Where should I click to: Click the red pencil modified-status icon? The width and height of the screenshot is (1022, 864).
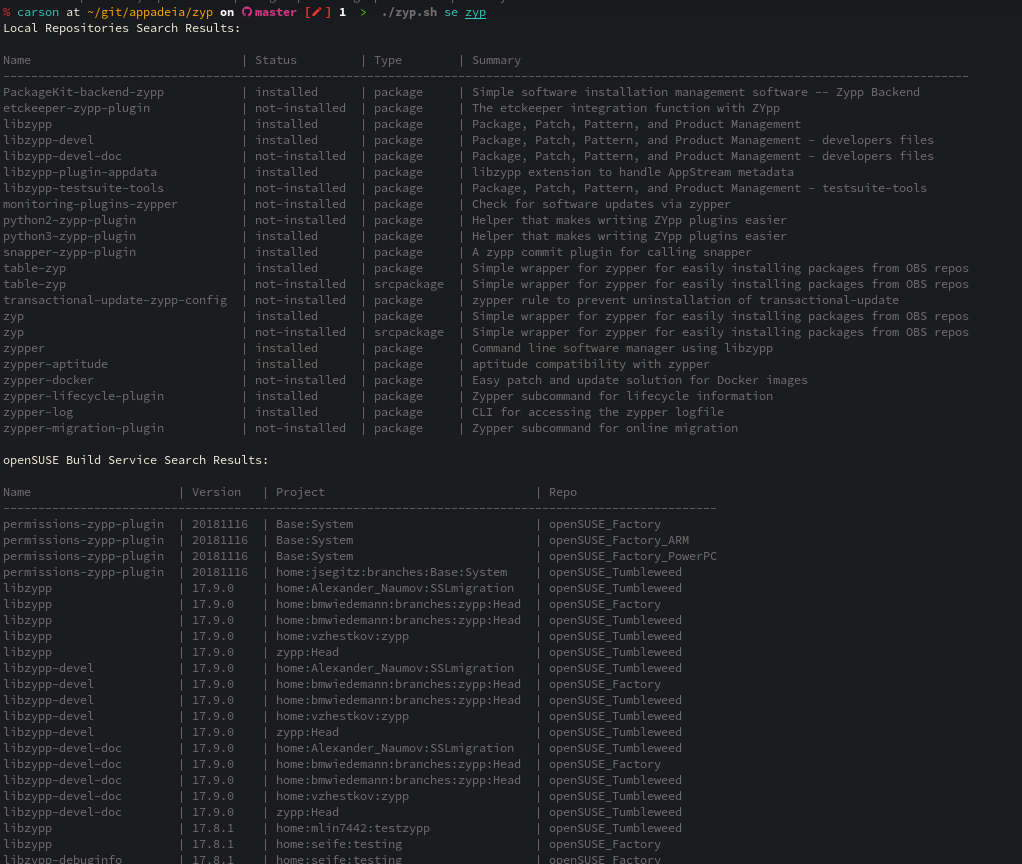[x=317, y=12]
